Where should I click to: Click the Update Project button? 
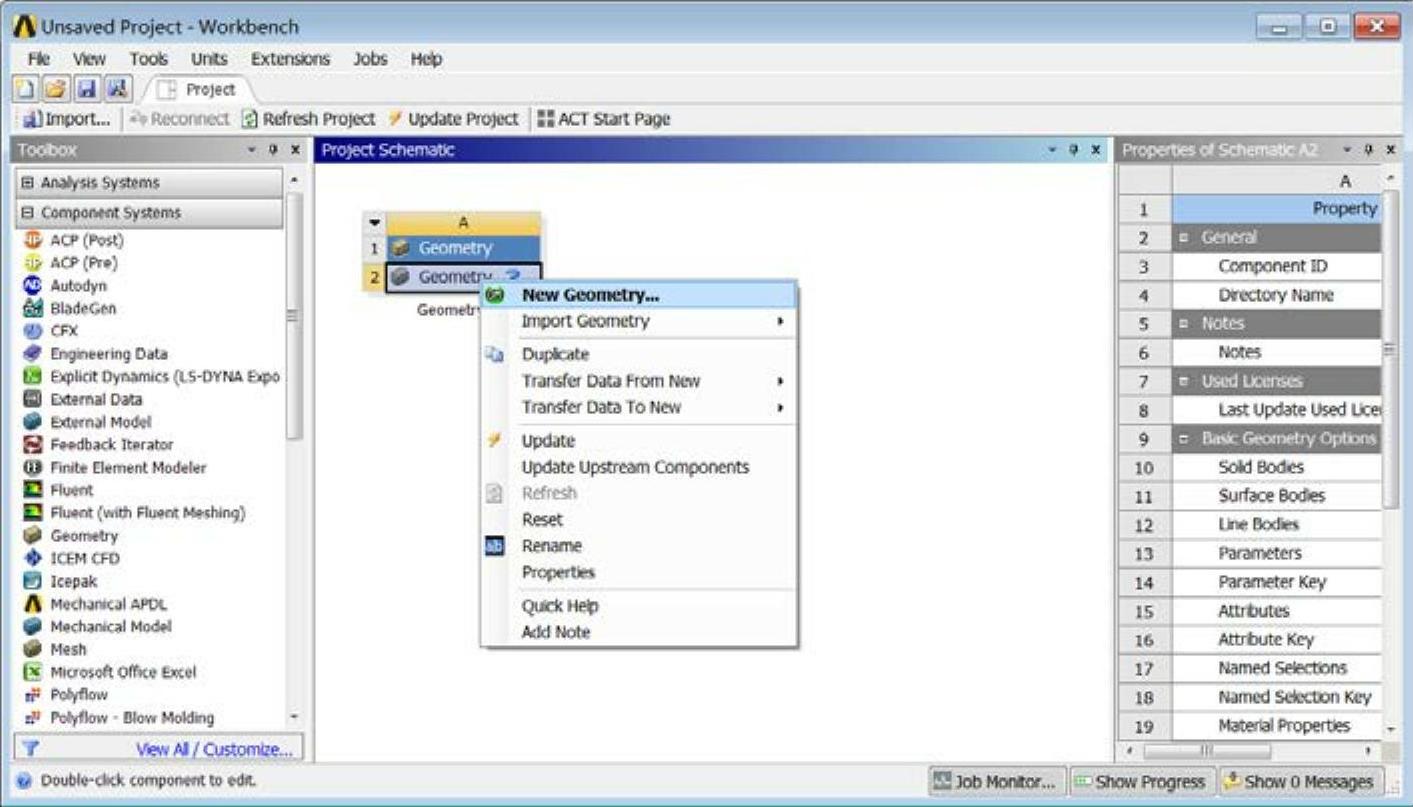(x=453, y=119)
